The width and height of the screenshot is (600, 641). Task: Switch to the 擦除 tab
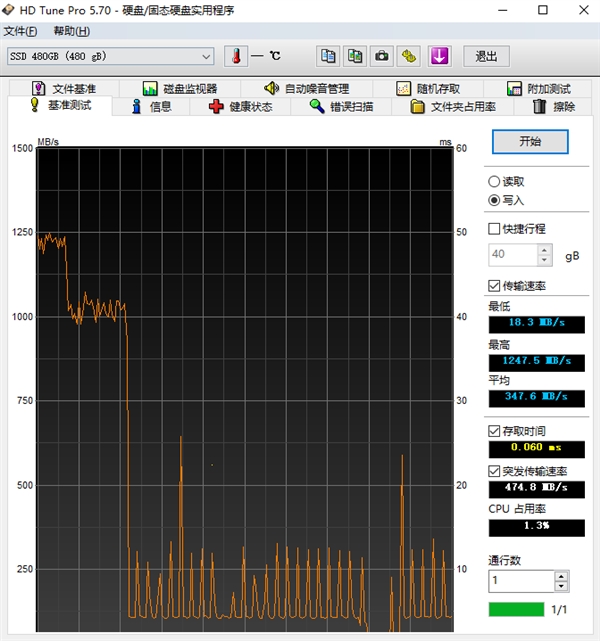point(553,107)
